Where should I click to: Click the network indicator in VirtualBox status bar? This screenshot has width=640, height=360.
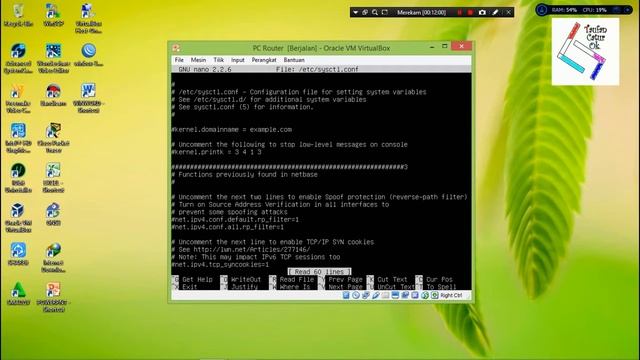(366, 295)
